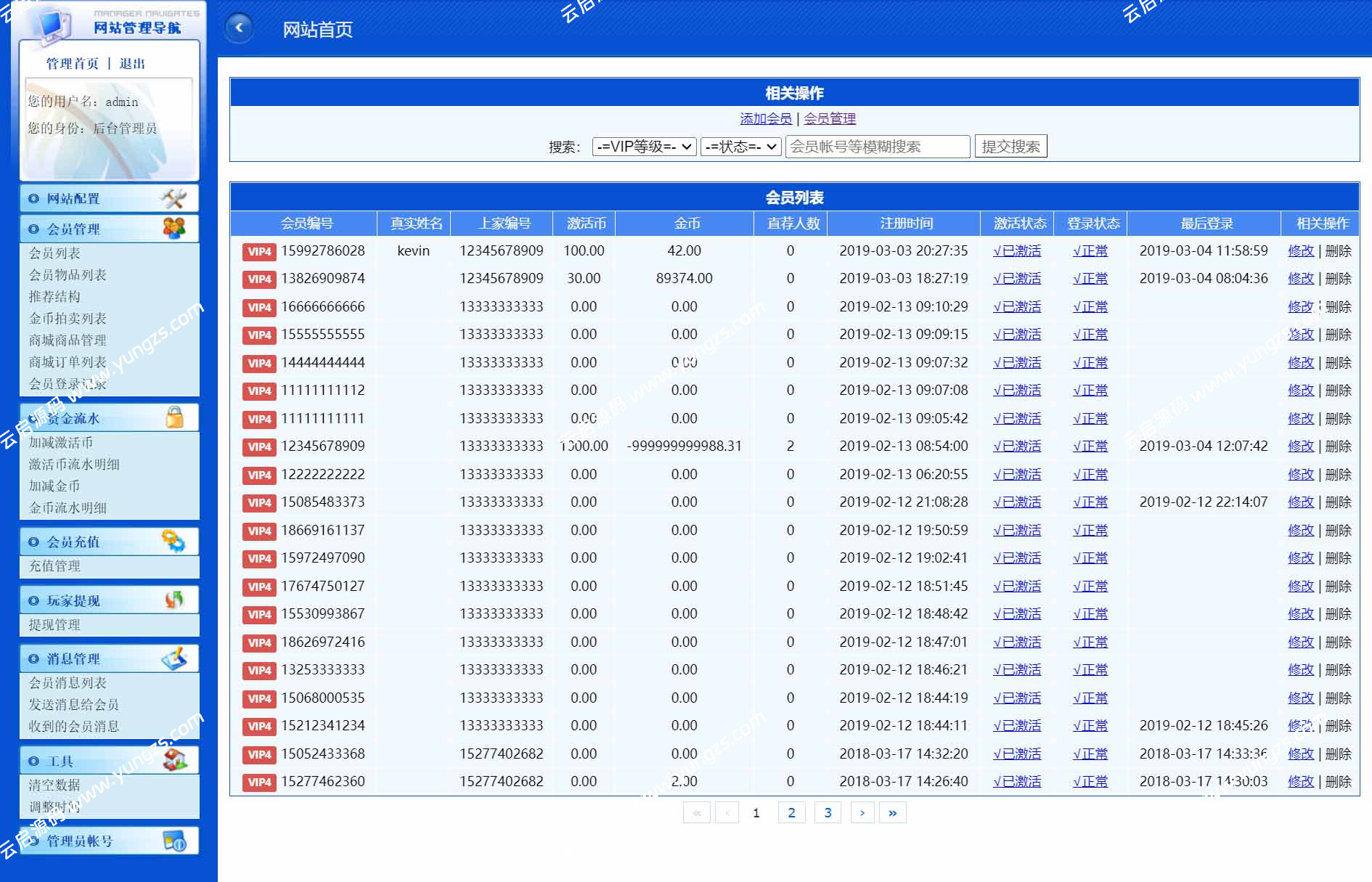Open the 状态 filter dropdown

(739, 146)
